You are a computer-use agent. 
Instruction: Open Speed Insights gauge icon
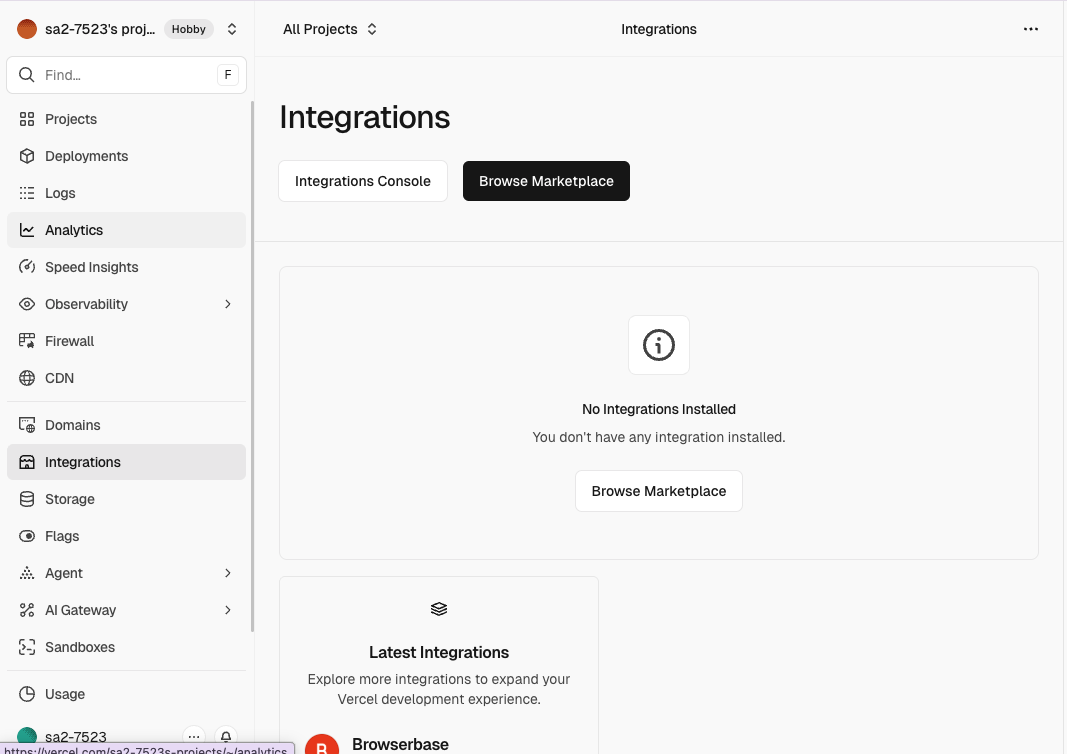(x=27, y=267)
